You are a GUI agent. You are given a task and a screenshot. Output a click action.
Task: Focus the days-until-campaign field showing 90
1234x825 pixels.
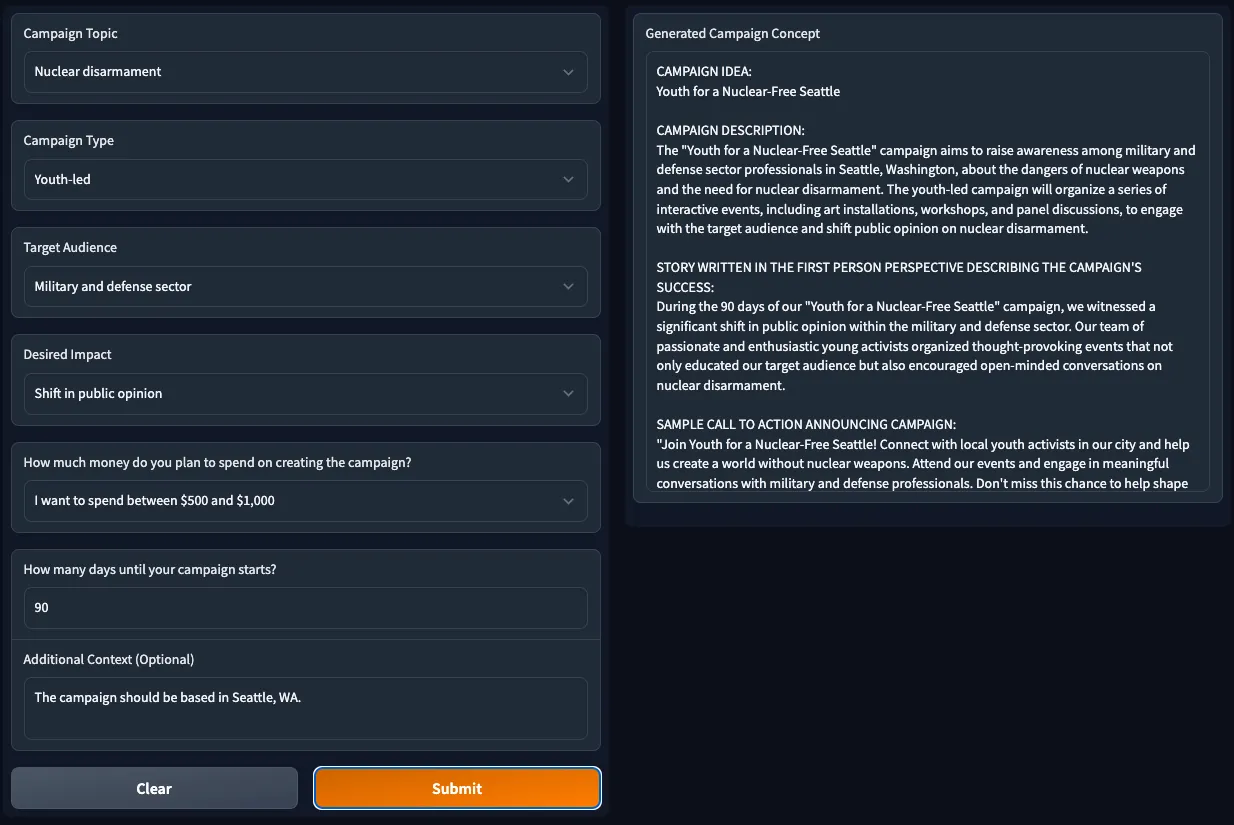coord(305,607)
